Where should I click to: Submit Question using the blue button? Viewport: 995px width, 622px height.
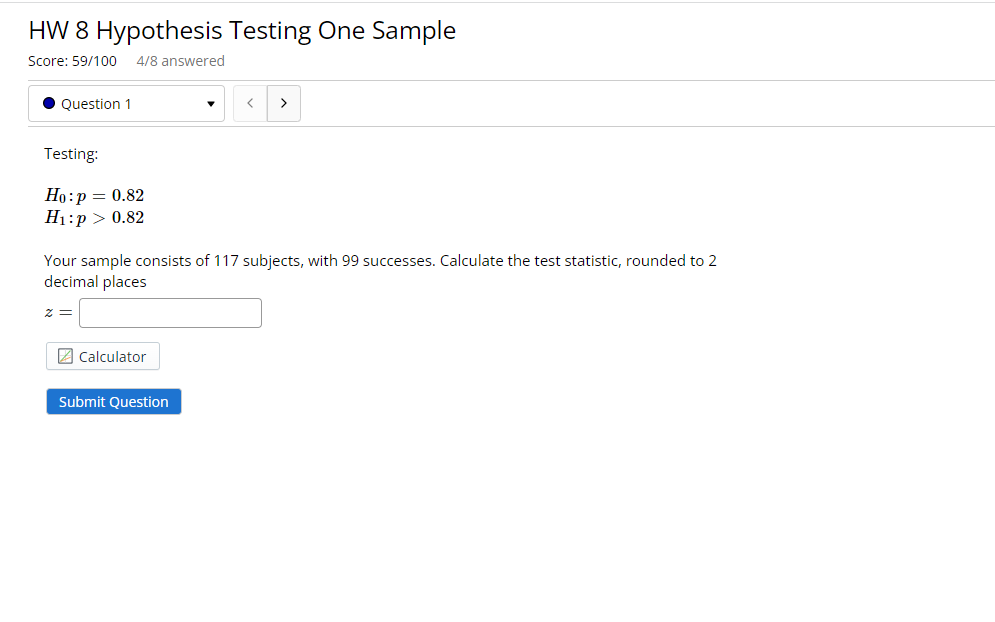click(114, 402)
